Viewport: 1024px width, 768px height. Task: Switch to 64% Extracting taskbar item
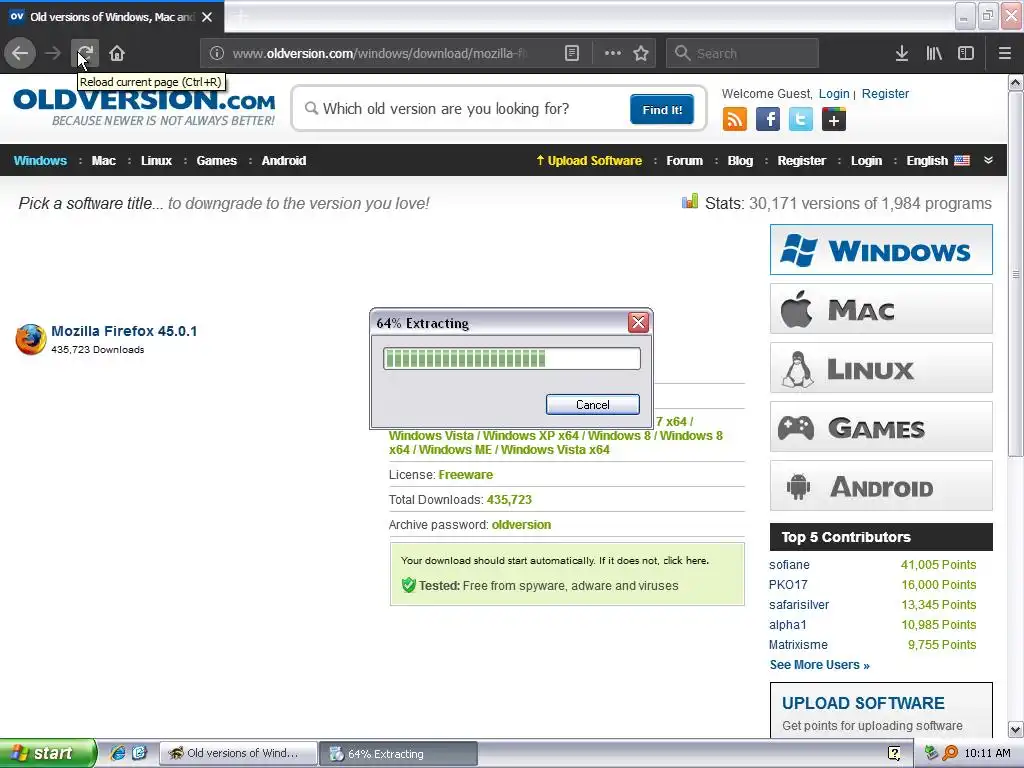coord(398,754)
